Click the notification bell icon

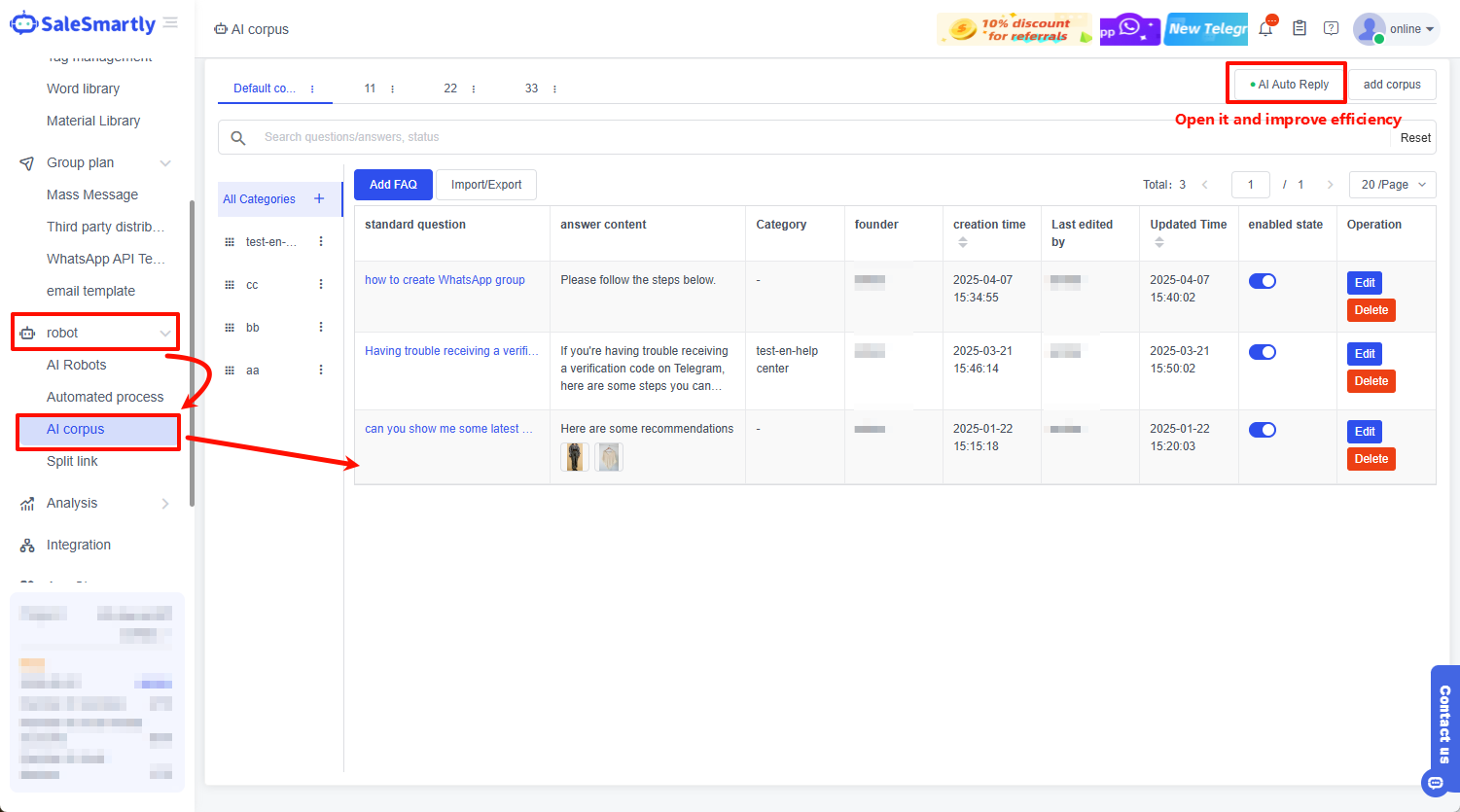tap(1265, 28)
